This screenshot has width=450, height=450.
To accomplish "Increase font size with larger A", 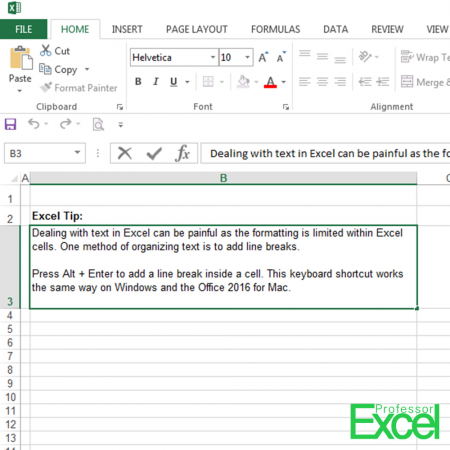I will point(263,57).
